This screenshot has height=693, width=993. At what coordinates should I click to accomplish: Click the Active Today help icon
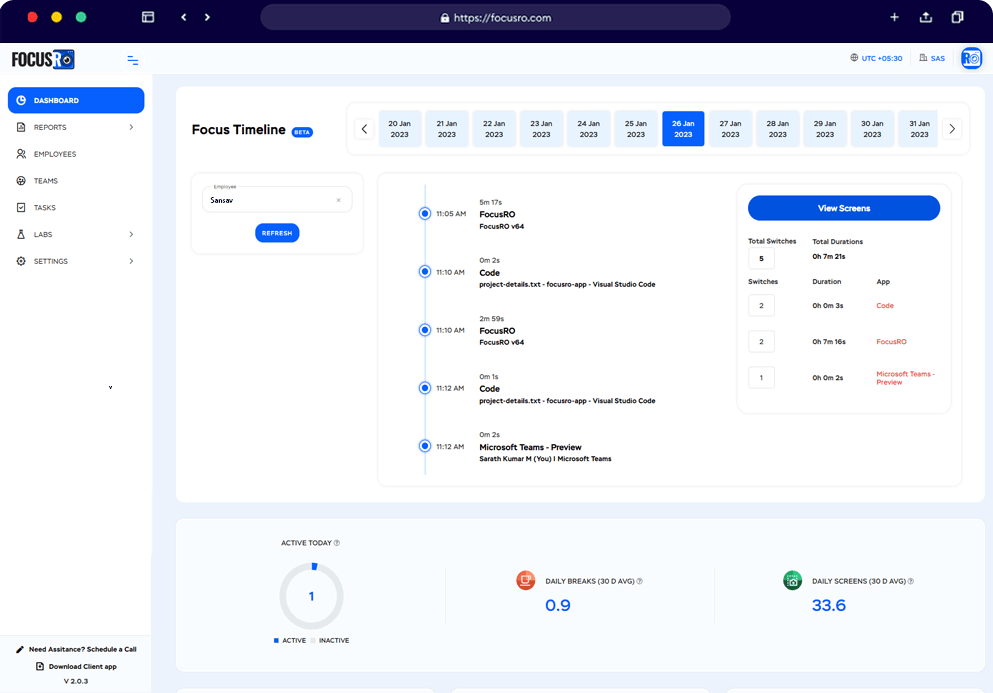pyautogui.click(x=337, y=543)
